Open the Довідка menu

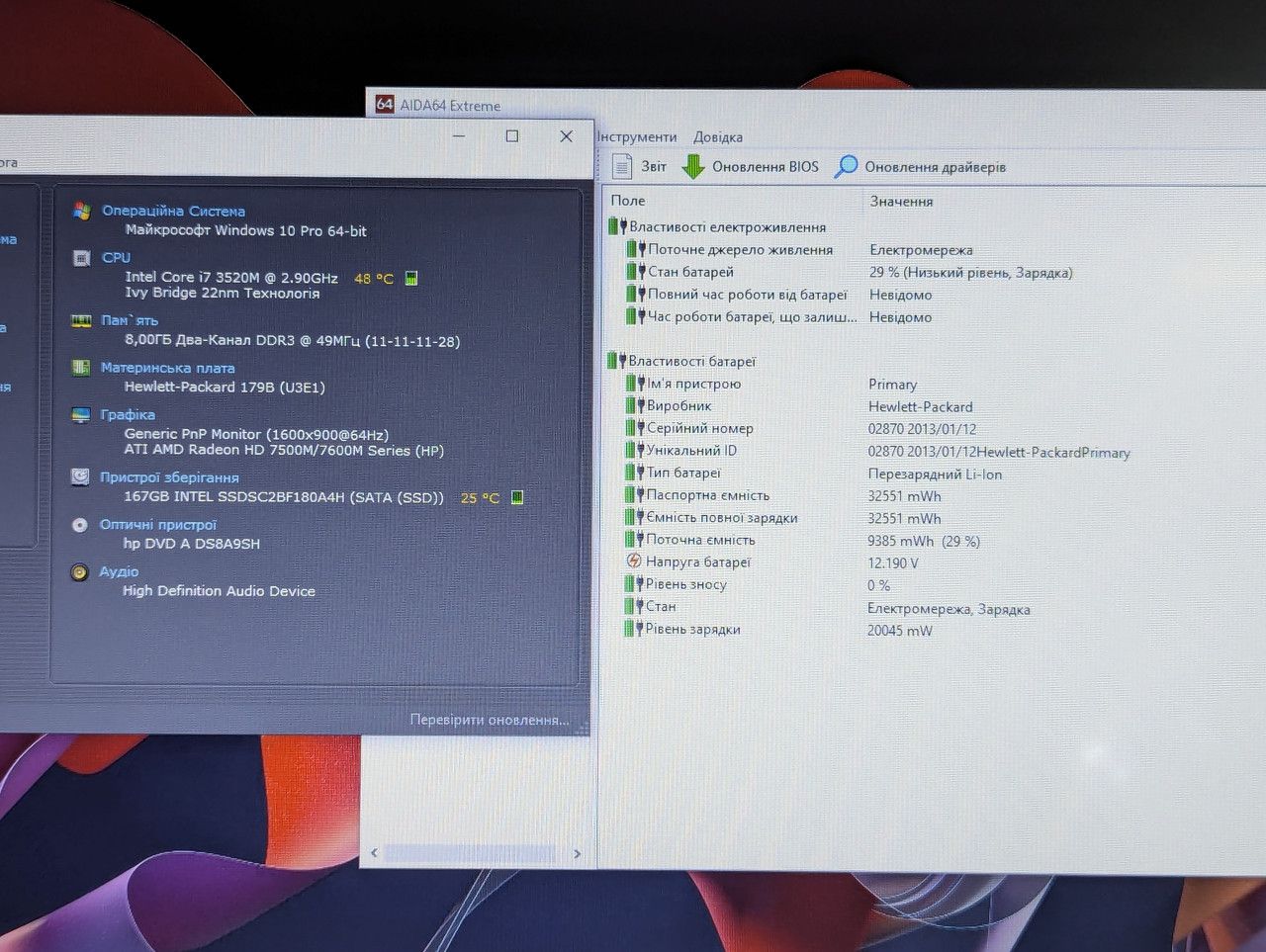click(x=718, y=137)
